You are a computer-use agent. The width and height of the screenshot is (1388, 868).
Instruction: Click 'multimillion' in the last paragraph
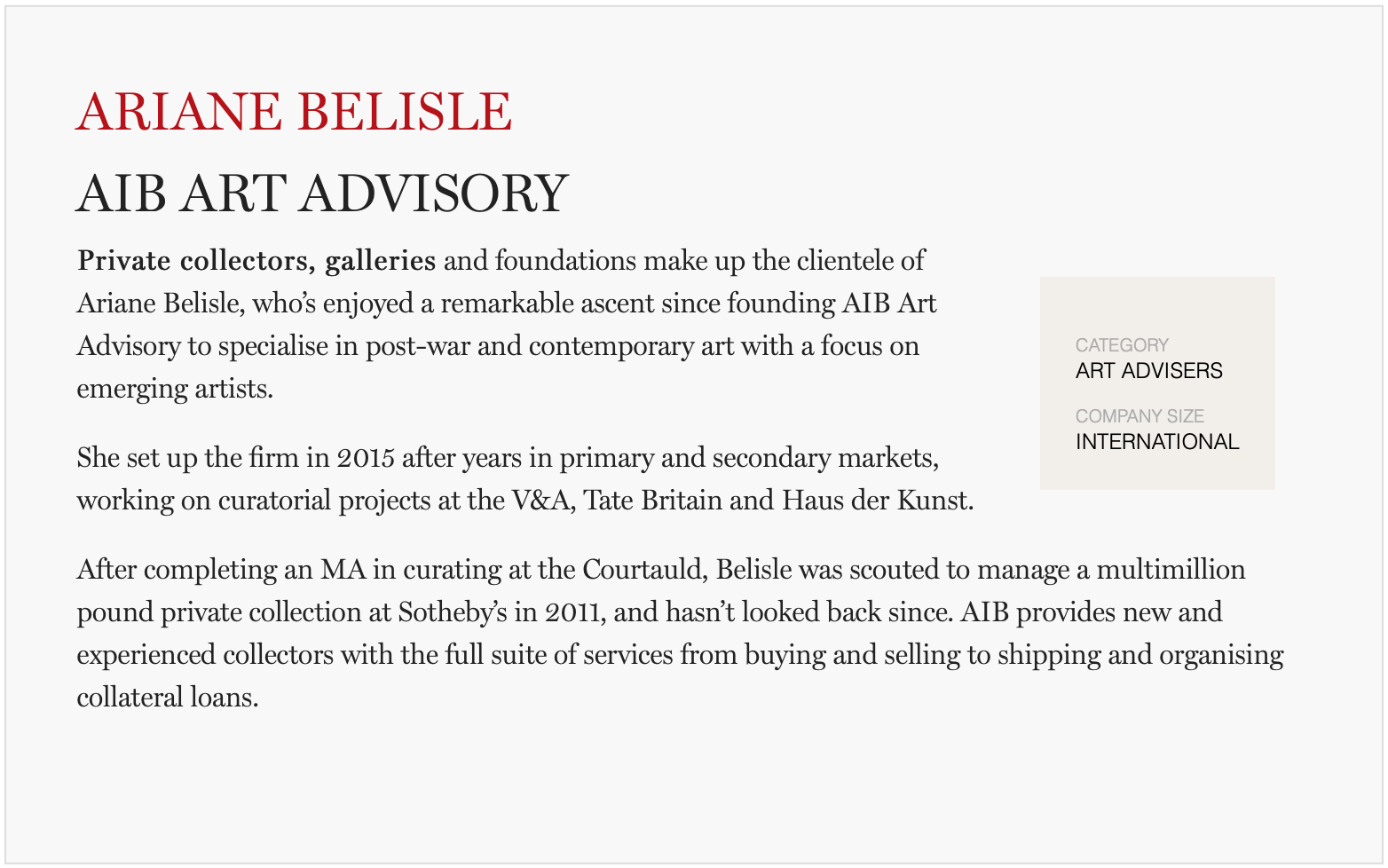[x=1171, y=569]
